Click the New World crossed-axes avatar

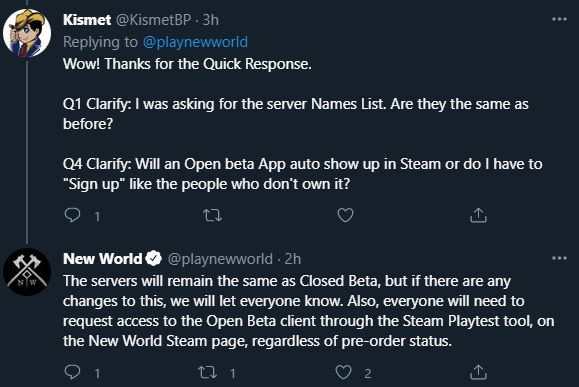27,272
